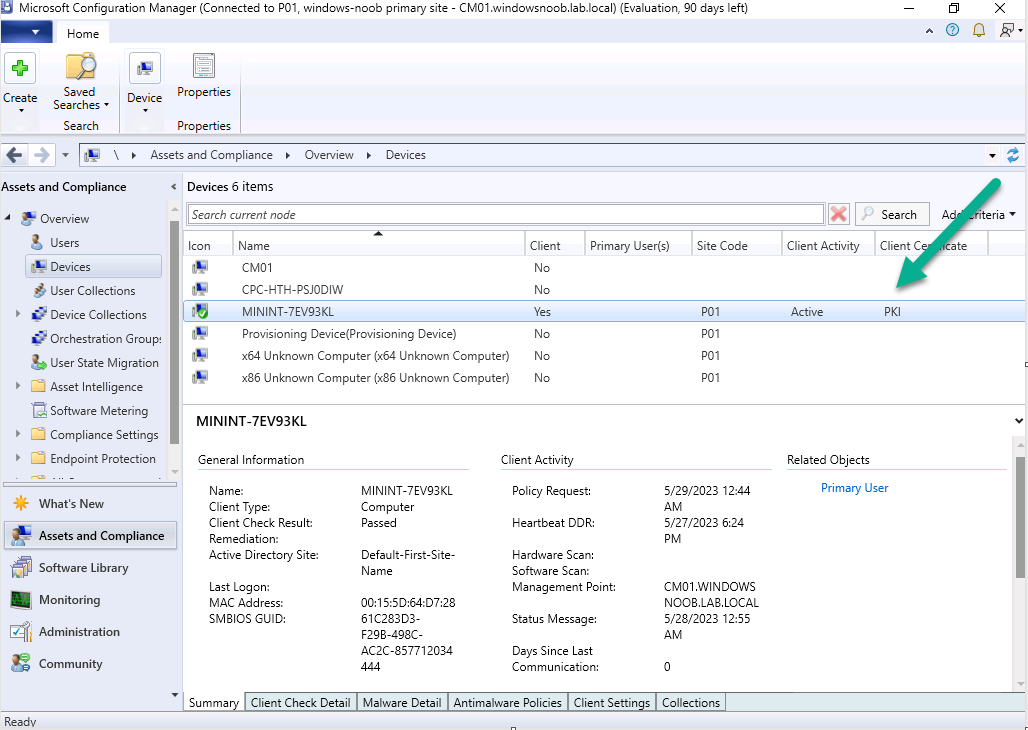Collapse the ribbon with the up chevron
Viewport: 1028px width, 730px height.
(x=929, y=31)
